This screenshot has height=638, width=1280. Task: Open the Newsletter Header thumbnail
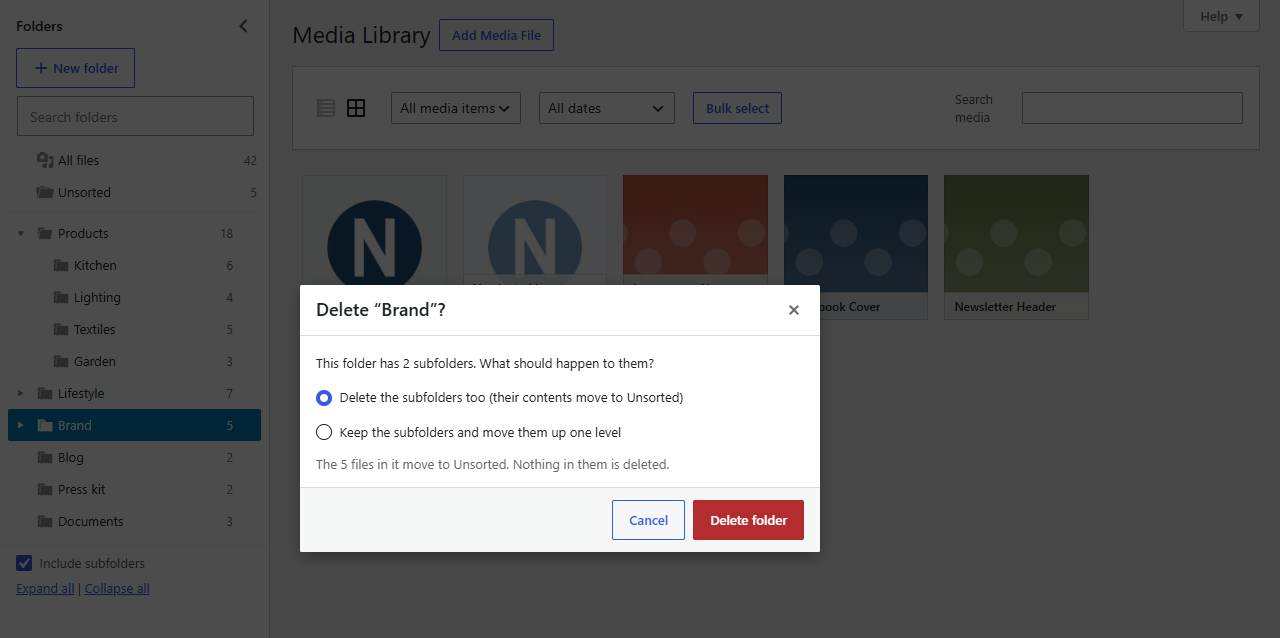tap(1016, 247)
